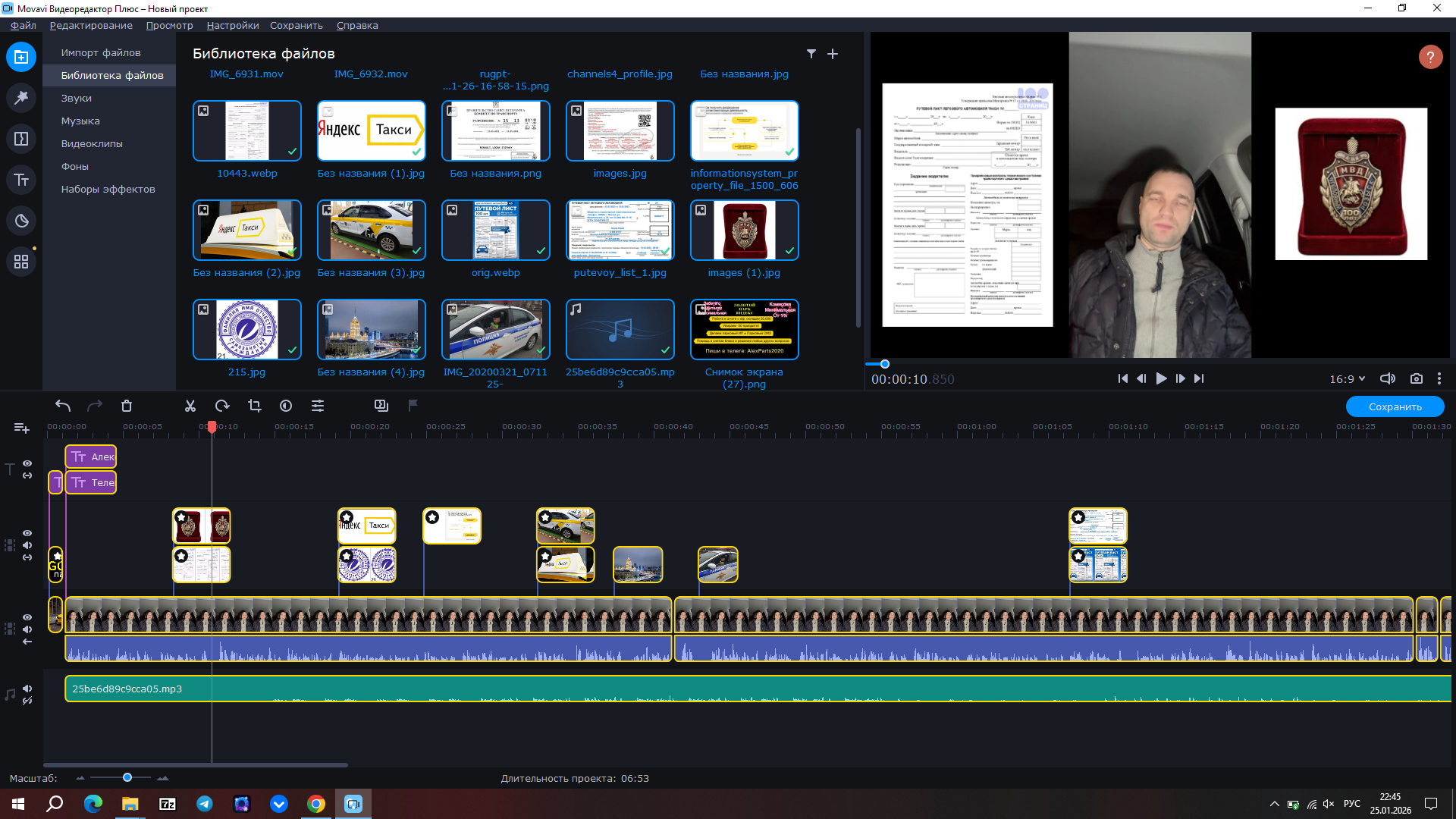Image resolution: width=1456 pixels, height=819 pixels.
Task: Open the Transitions sidebar panel
Action: [x=21, y=139]
